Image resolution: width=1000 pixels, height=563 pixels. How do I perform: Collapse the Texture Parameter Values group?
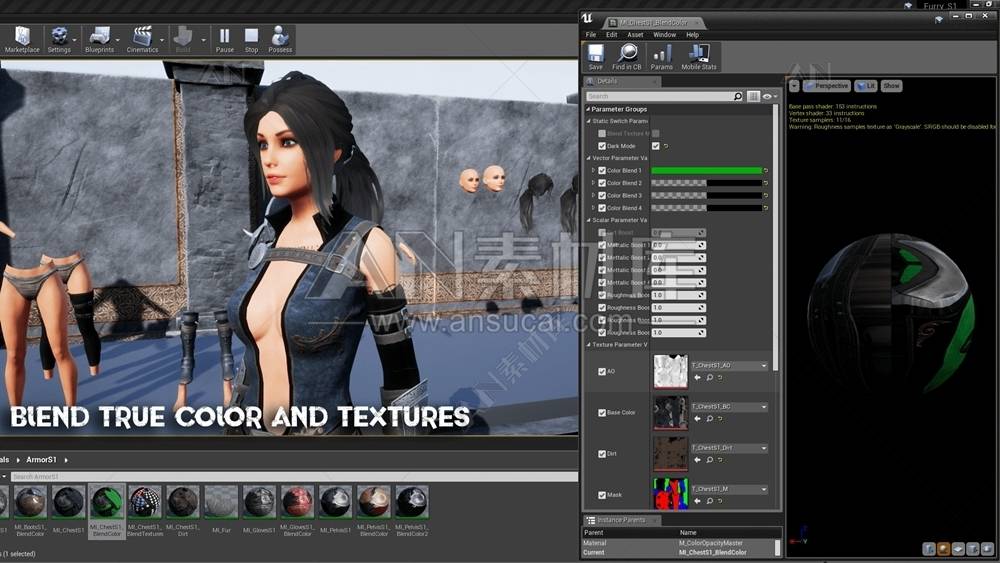click(x=589, y=345)
